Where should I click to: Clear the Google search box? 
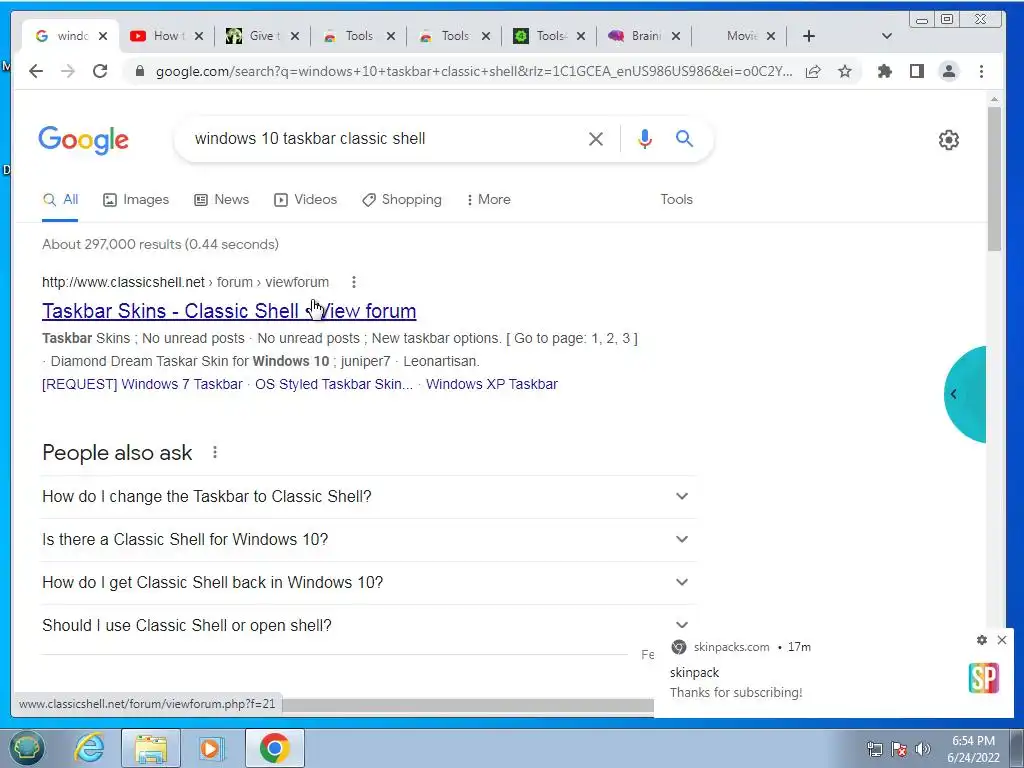coord(596,138)
